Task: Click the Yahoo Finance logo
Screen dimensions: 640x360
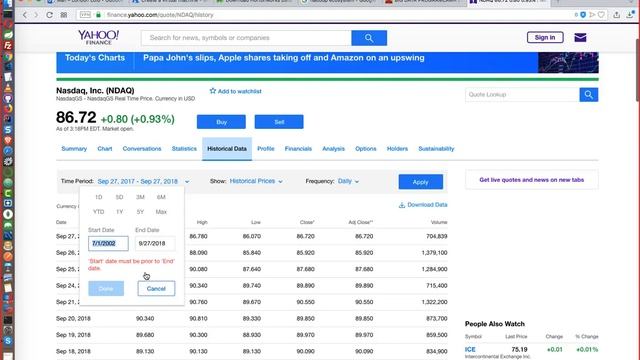Action: pos(98,37)
